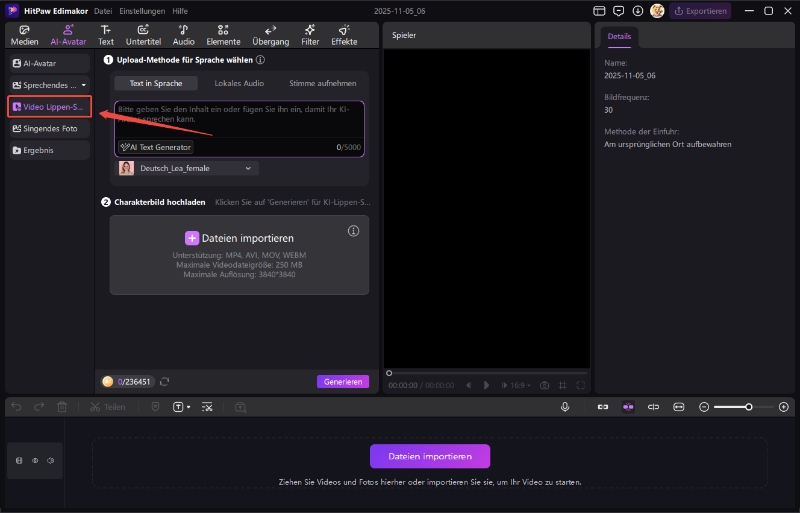Toggle the purple highlighted timeline snap button
Image resolution: width=800 pixels, height=513 pixels.
click(x=628, y=407)
